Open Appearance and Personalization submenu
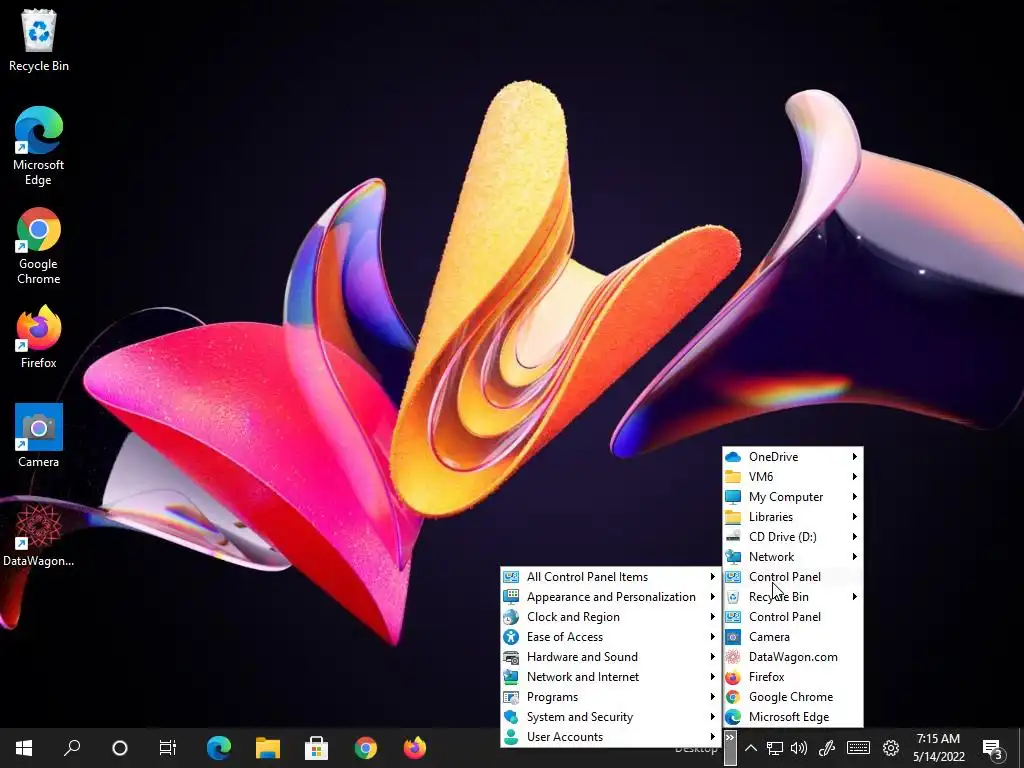This screenshot has height=768, width=1024. point(610,597)
